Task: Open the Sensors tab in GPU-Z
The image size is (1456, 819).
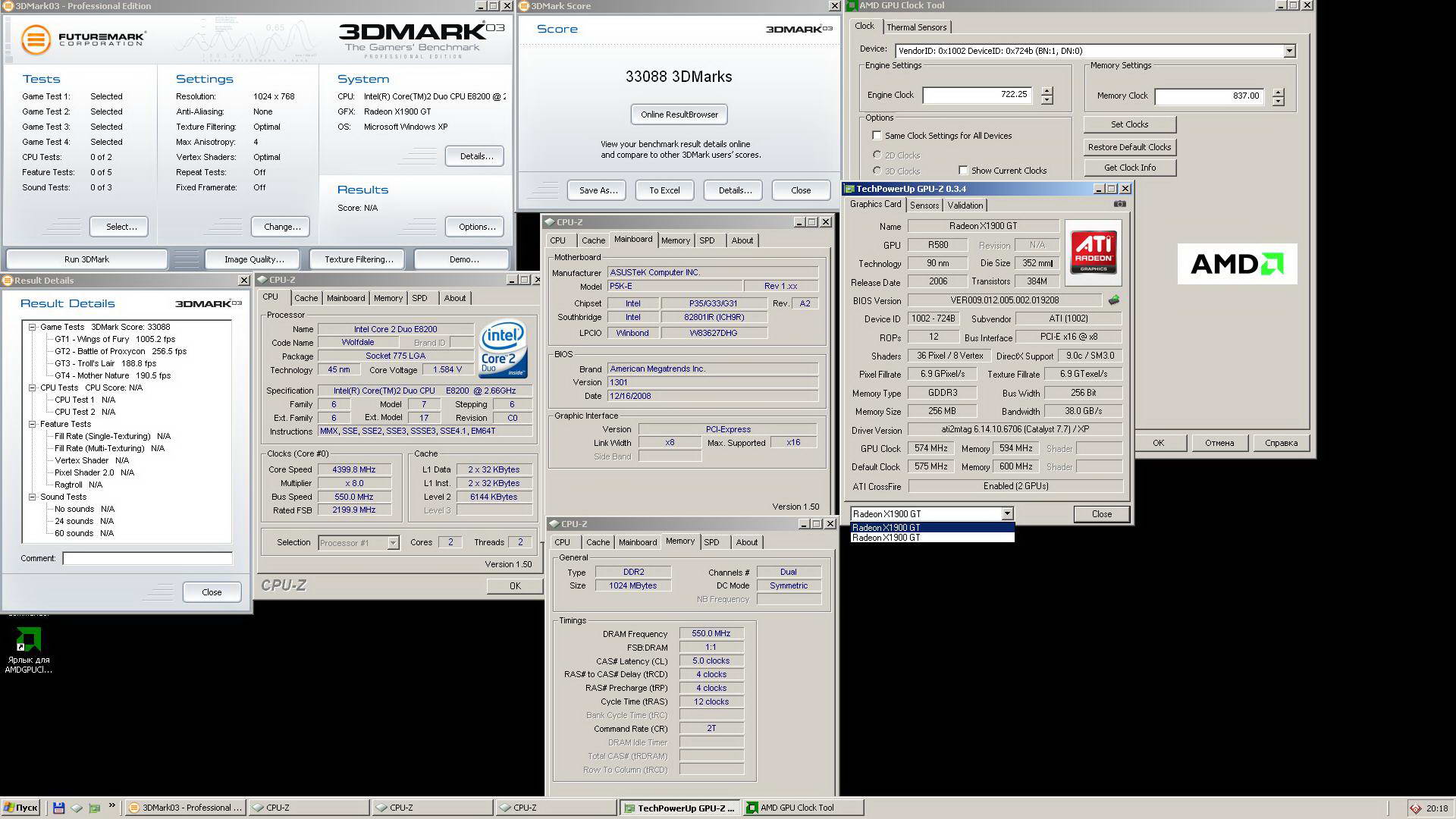Action: pos(924,206)
